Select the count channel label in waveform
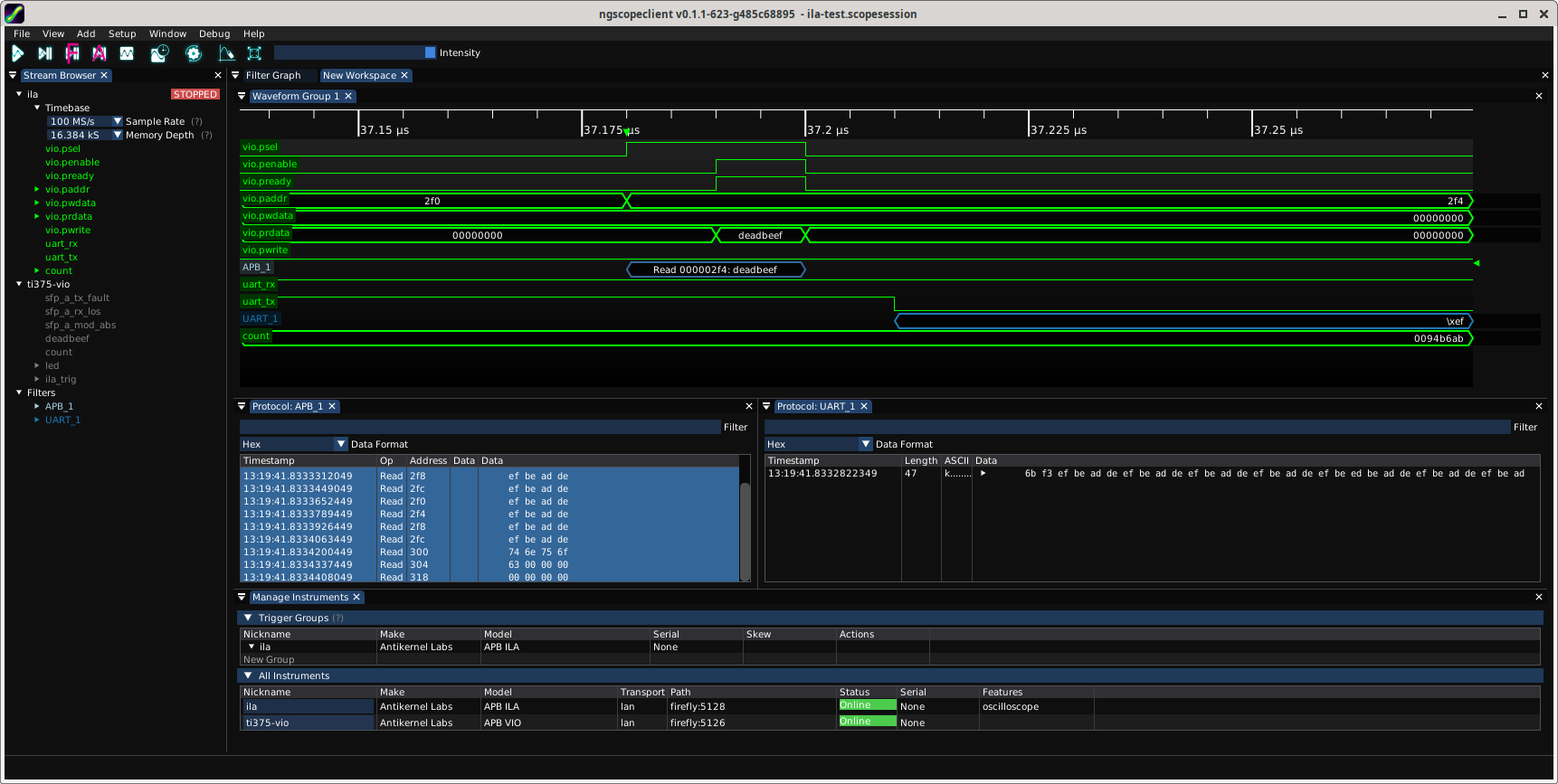The width and height of the screenshot is (1558, 784). 256,336
